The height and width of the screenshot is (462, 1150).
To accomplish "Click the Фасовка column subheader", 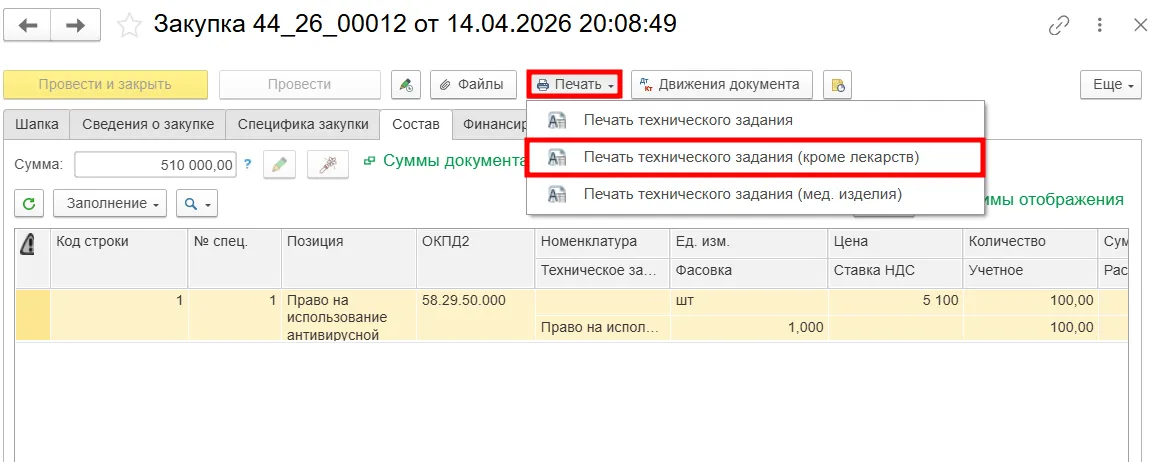I will [749, 271].
